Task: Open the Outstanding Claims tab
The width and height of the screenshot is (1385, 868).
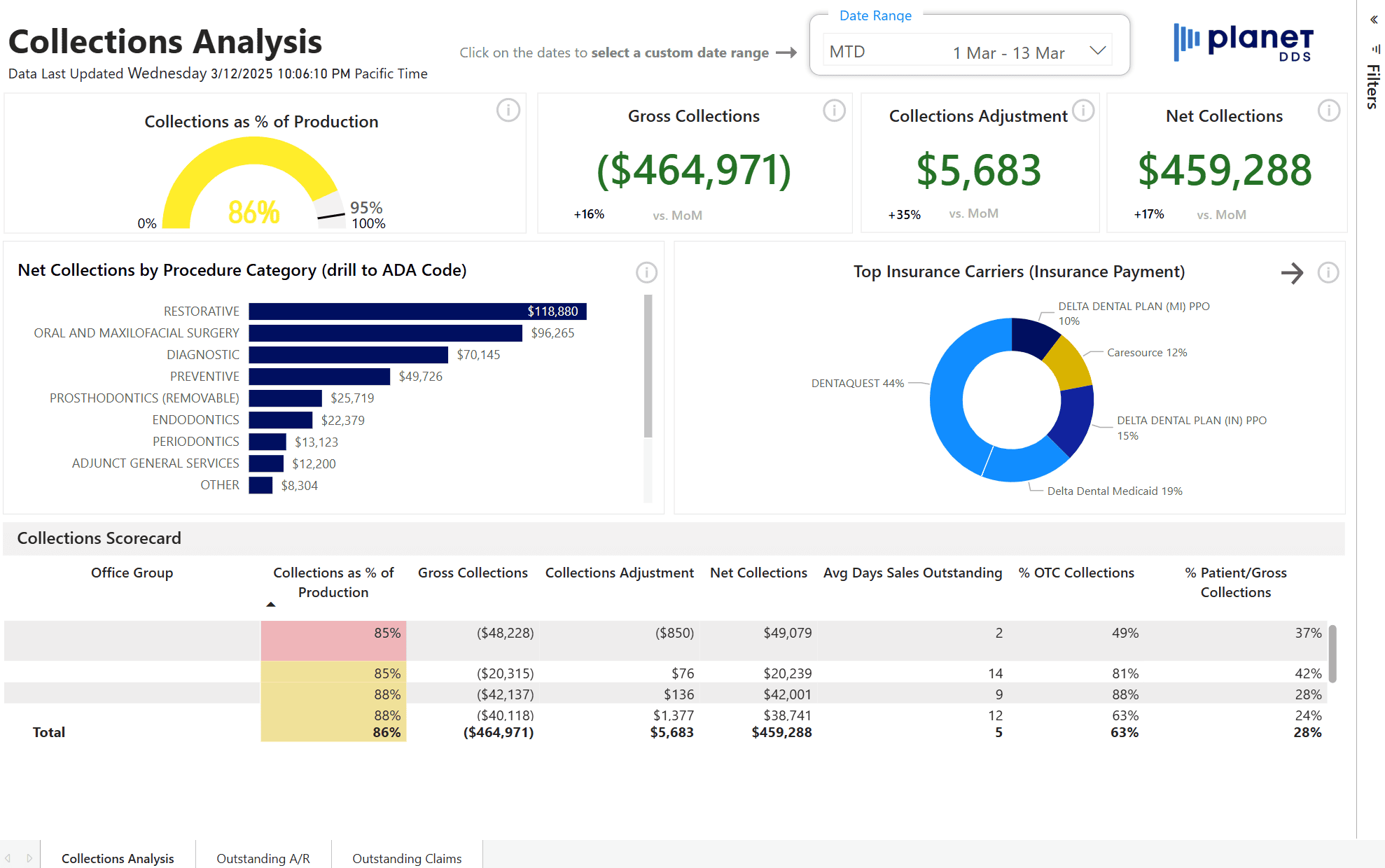Action: (407, 858)
